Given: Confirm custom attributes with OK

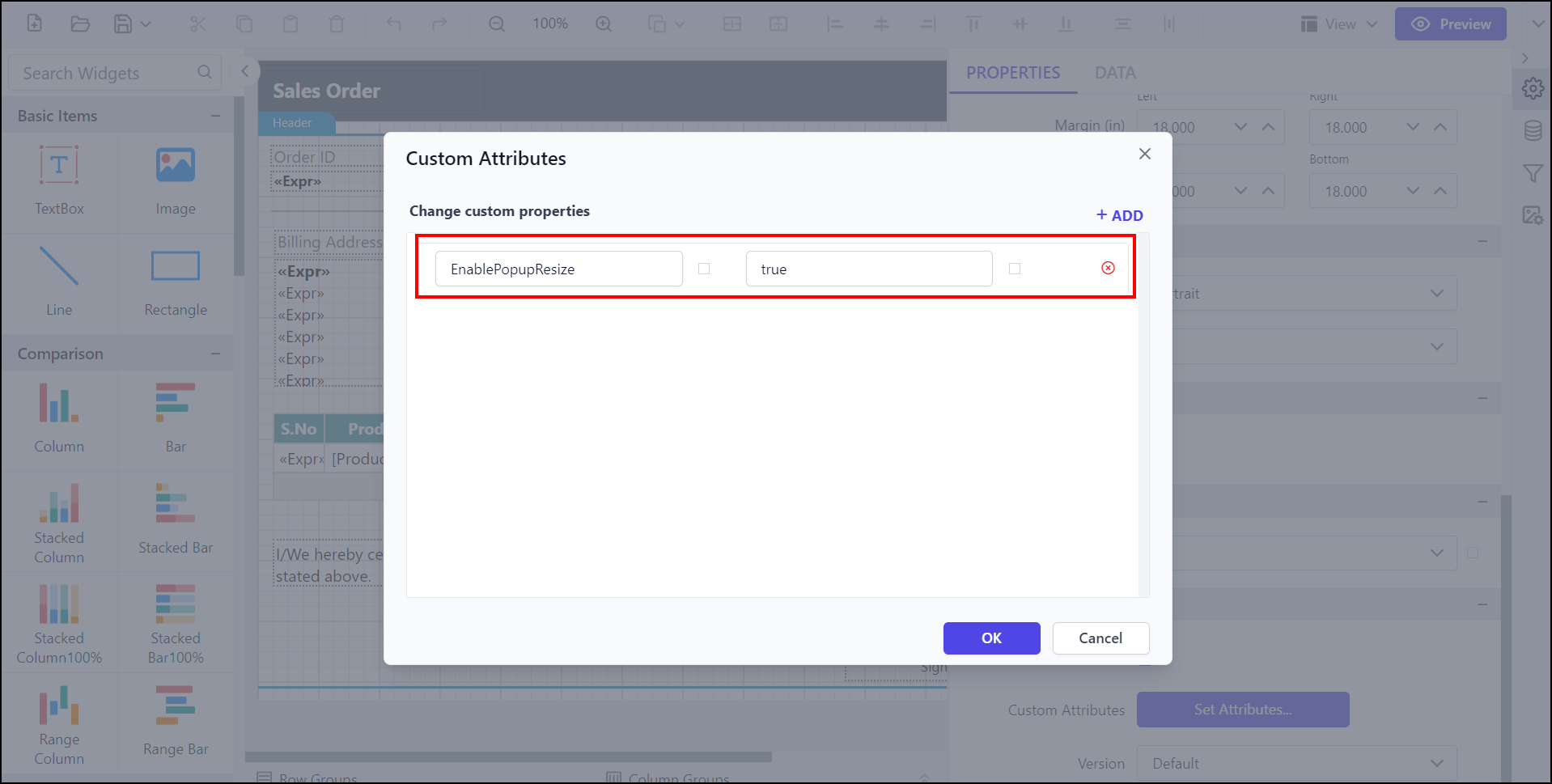Looking at the screenshot, I should [991, 638].
